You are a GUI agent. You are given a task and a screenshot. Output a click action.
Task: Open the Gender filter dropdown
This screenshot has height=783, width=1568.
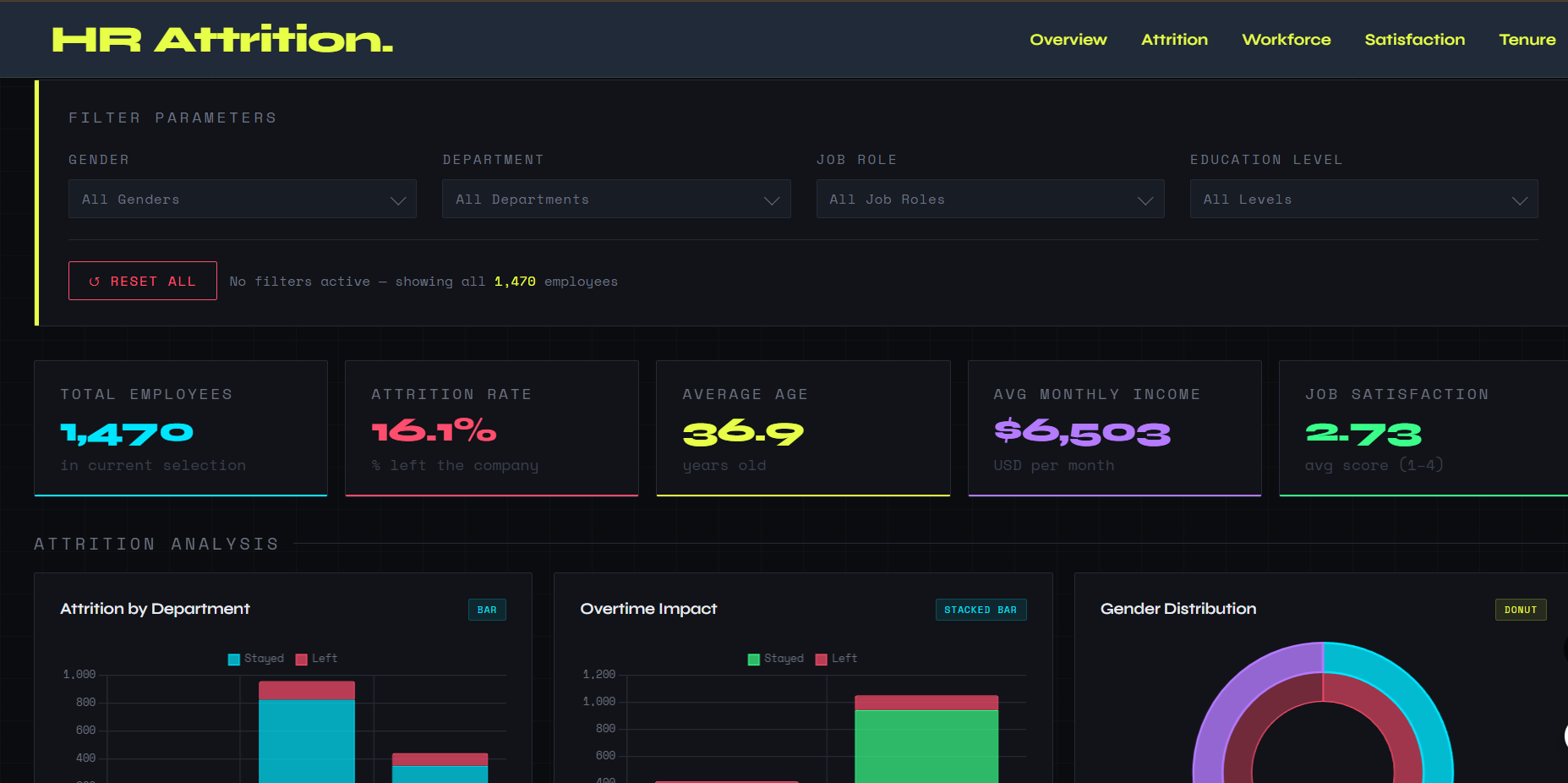(x=242, y=200)
